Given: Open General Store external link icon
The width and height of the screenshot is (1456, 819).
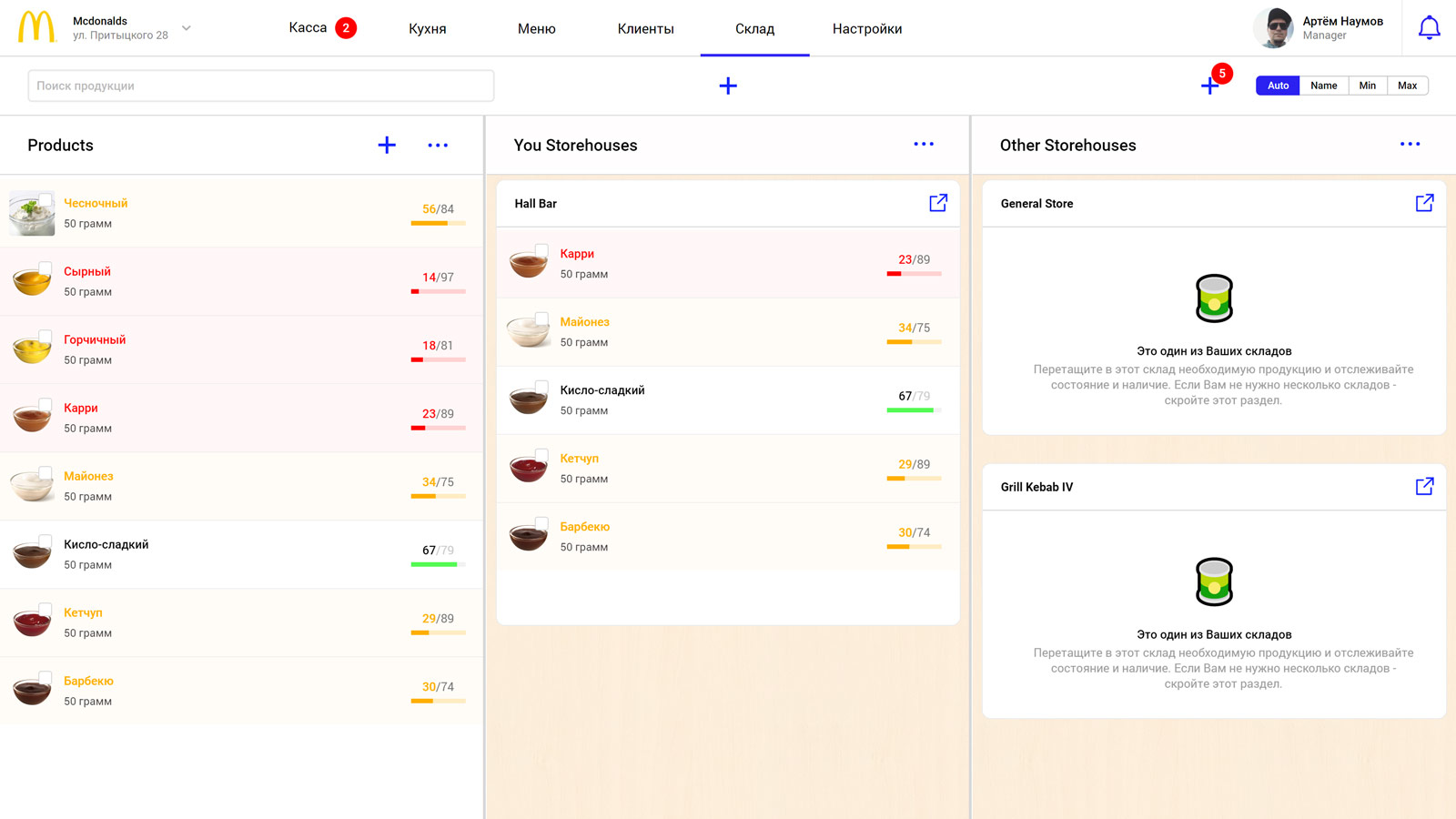Looking at the screenshot, I should [1424, 203].
